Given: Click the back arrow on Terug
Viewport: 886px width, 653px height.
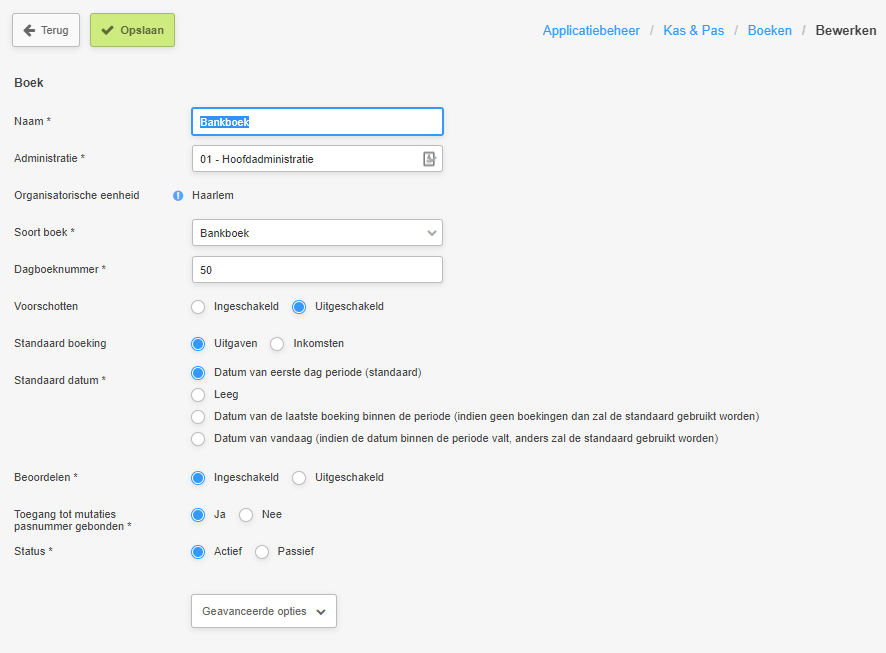Looking at the screenshot, I should [x=29, y=31].
